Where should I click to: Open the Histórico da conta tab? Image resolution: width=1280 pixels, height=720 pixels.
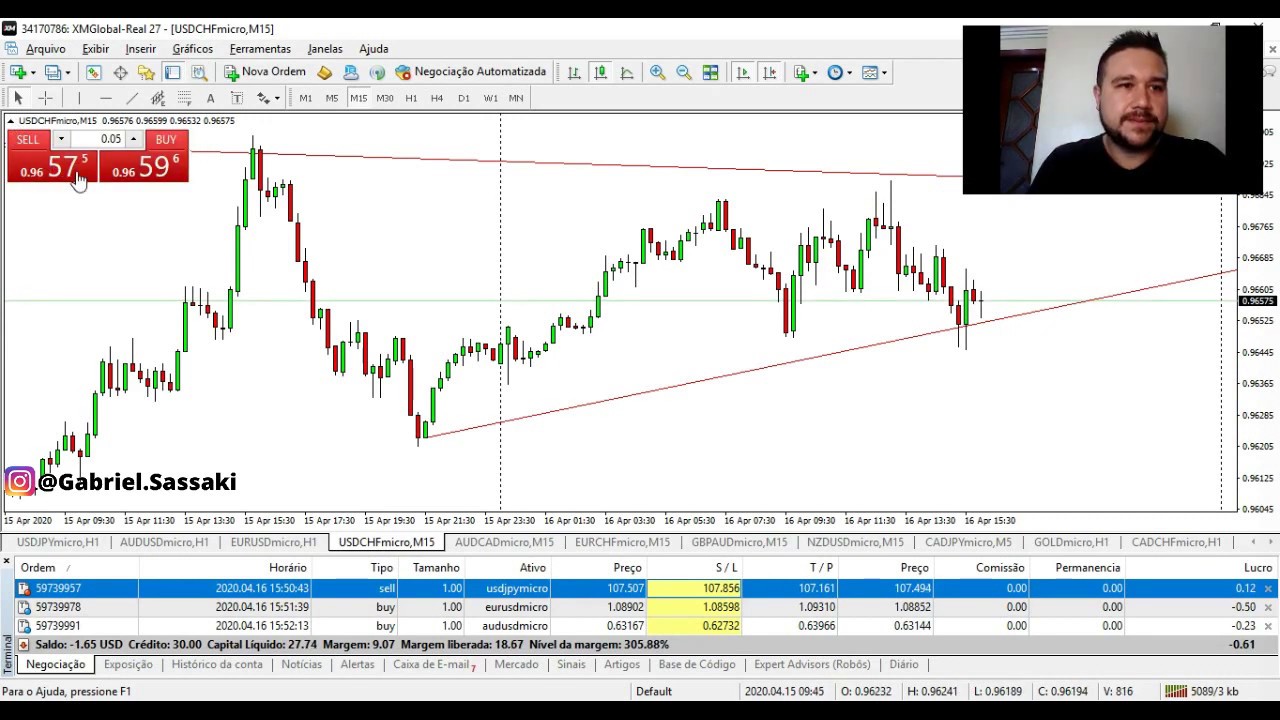coord(217,664)
